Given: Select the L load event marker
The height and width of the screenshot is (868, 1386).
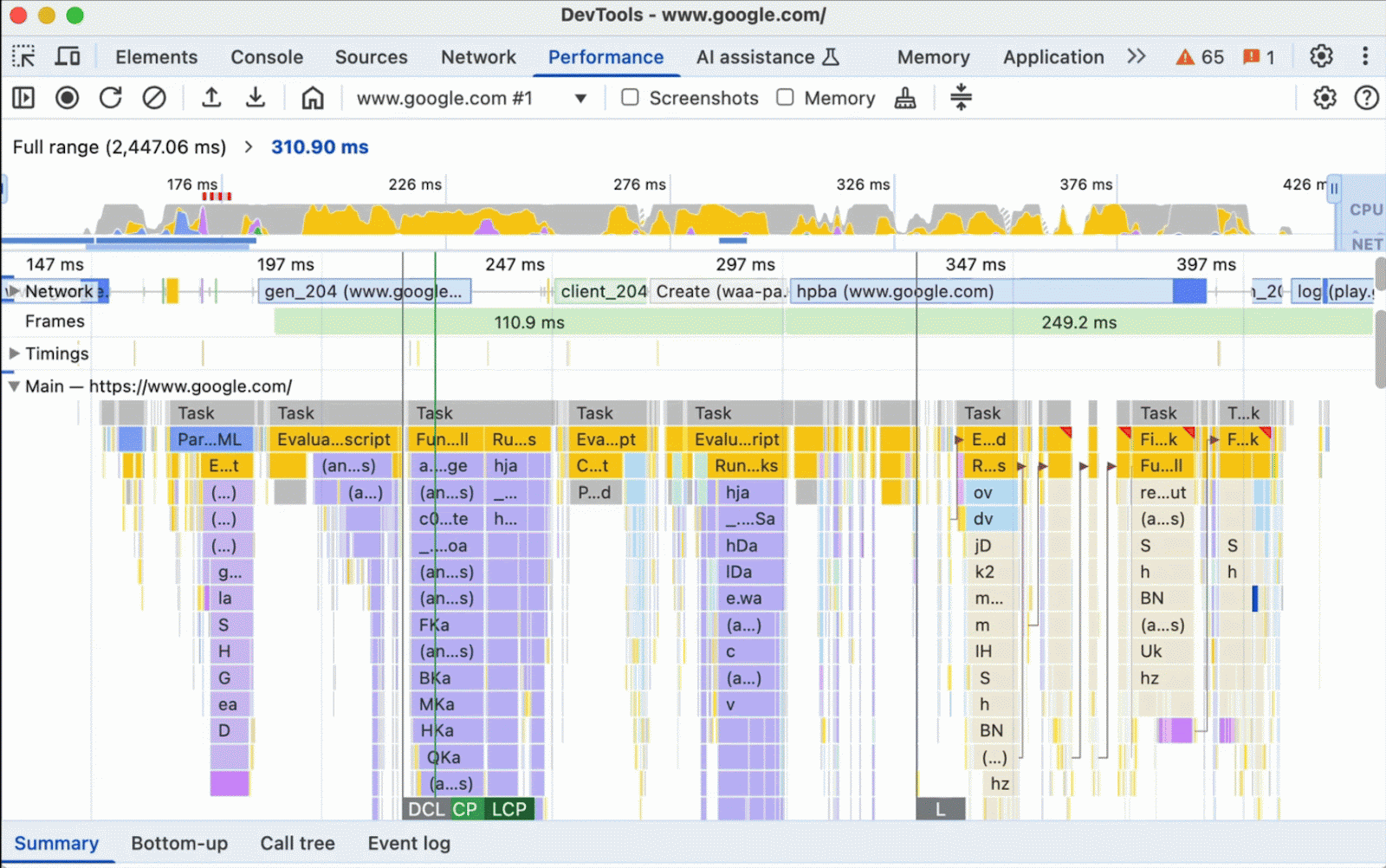Looking at the screenshot, I should (940, 809).
